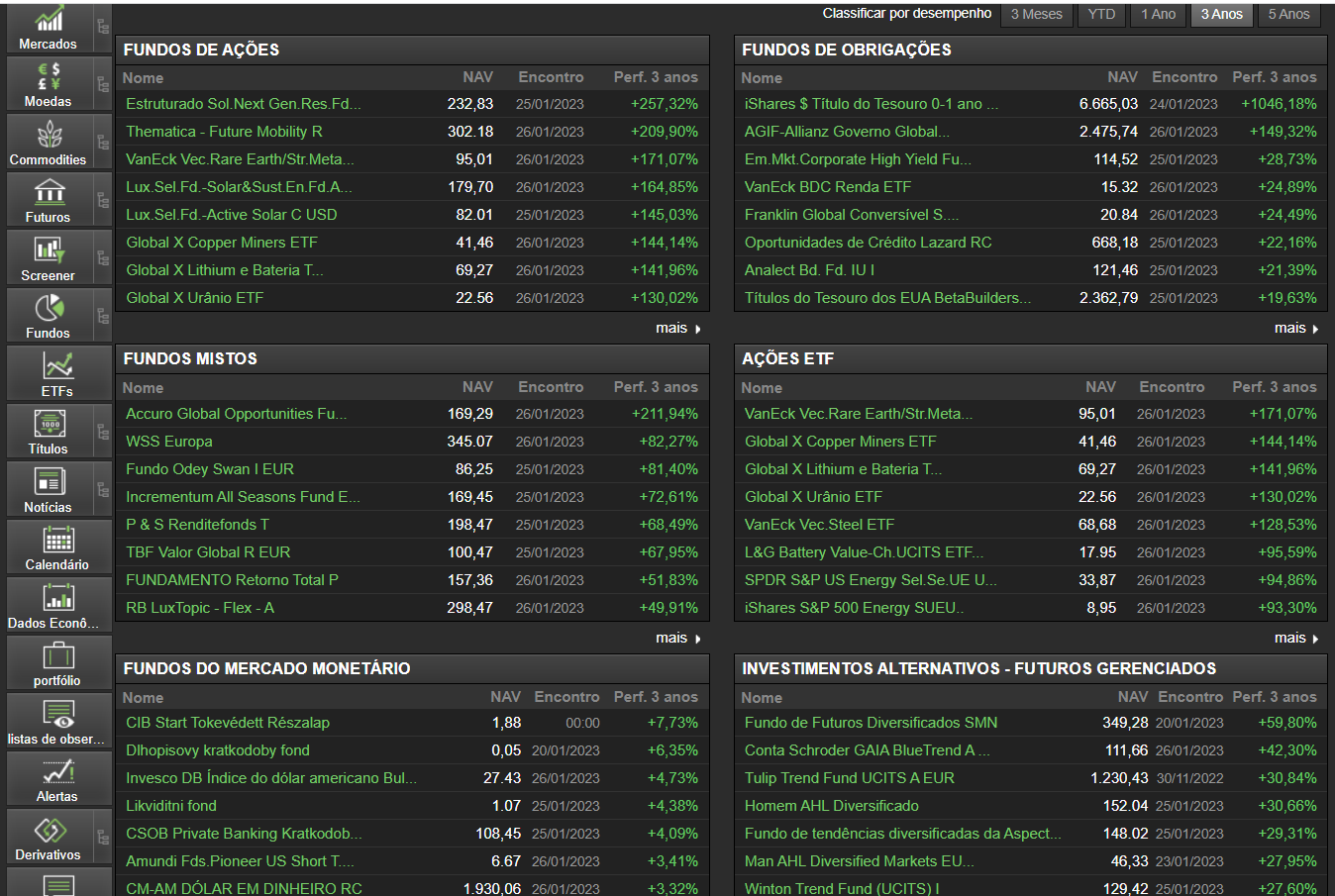Switch to the 5 Anos tab
Image resolution: width=1335 pixels, height=896 pixels.
point(1289,14)
